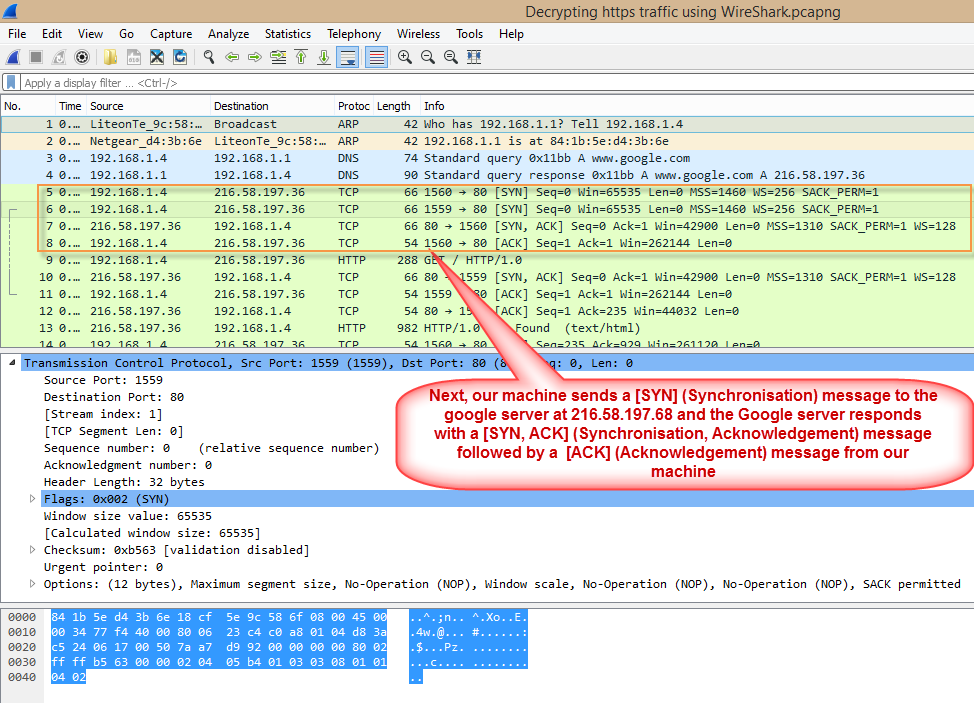This screenshot has width=974, height=703.
Task: Sort packets by the No. column header
Action: click(x=28, y=106)
